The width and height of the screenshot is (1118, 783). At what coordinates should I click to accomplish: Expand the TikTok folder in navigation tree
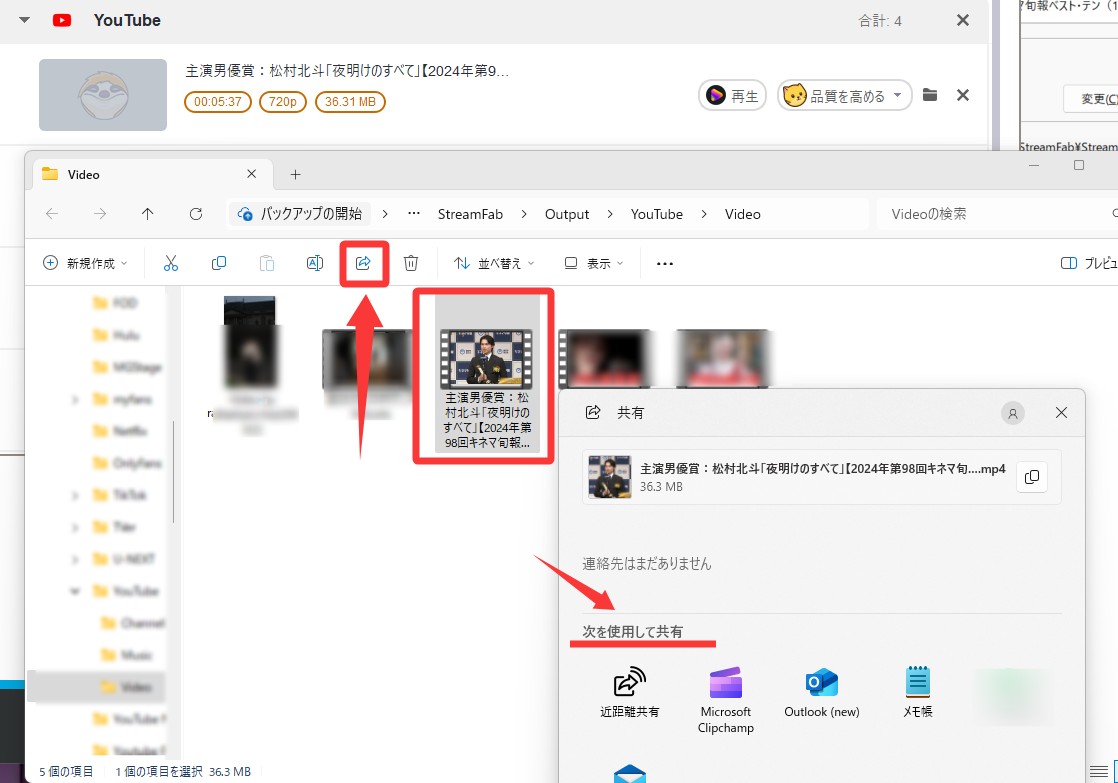point(75,495)
